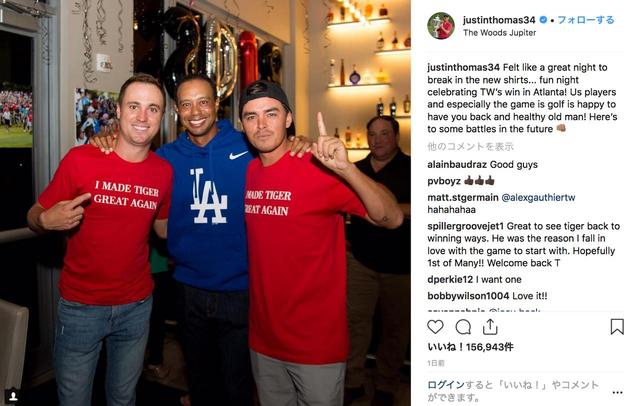
Task: Save the post with the bookmark icon
Action: point(617,327)
